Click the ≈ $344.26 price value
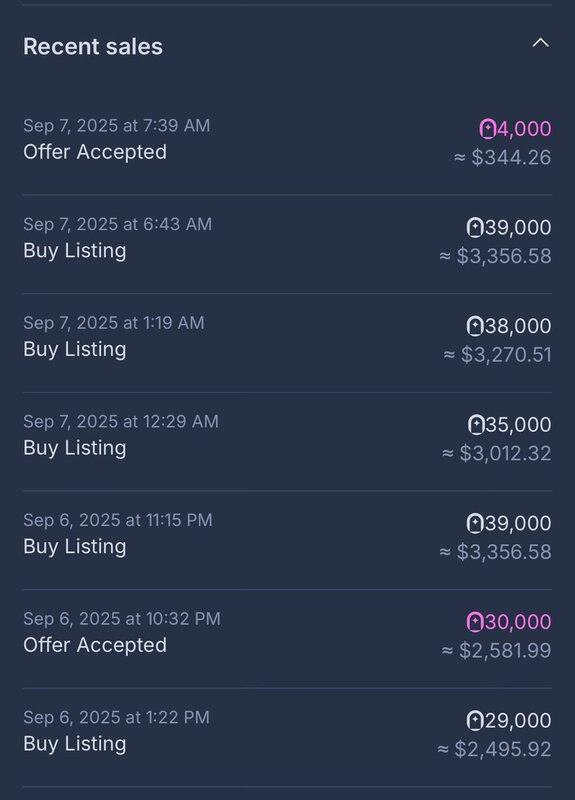 pyautogui.click(x=503, y=157)
